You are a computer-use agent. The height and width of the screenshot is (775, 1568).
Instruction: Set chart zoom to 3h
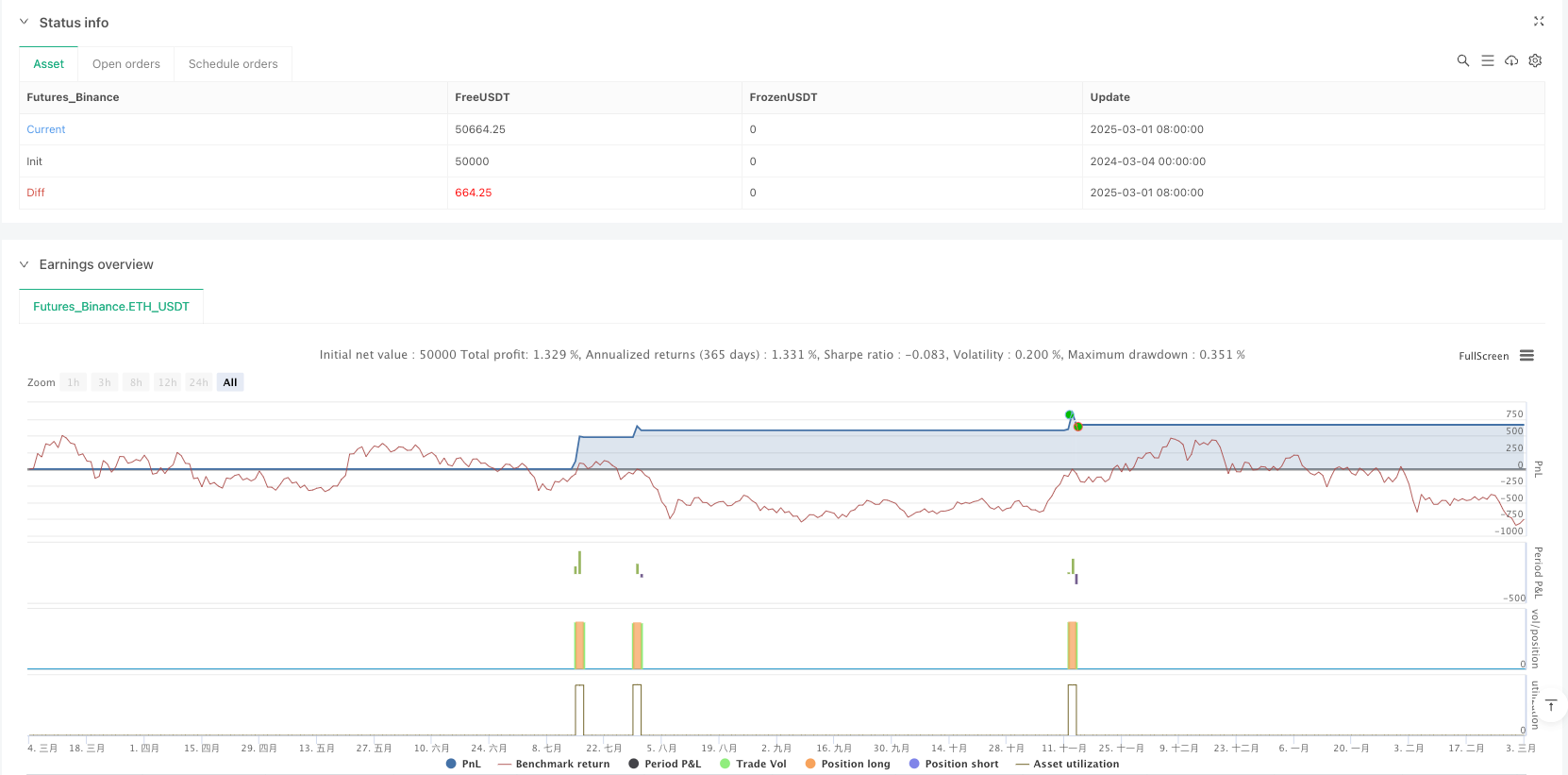coord(105,382)
